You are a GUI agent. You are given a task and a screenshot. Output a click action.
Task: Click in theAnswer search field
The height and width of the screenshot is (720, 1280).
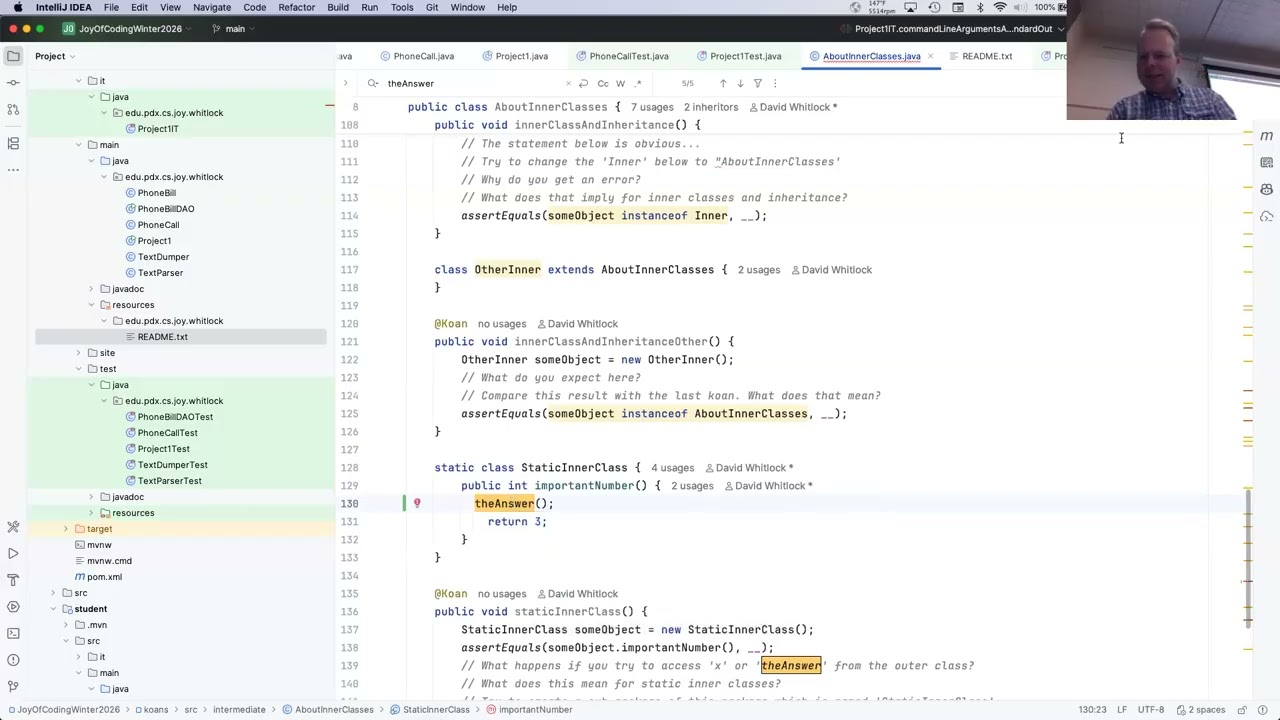coord(470,83)
